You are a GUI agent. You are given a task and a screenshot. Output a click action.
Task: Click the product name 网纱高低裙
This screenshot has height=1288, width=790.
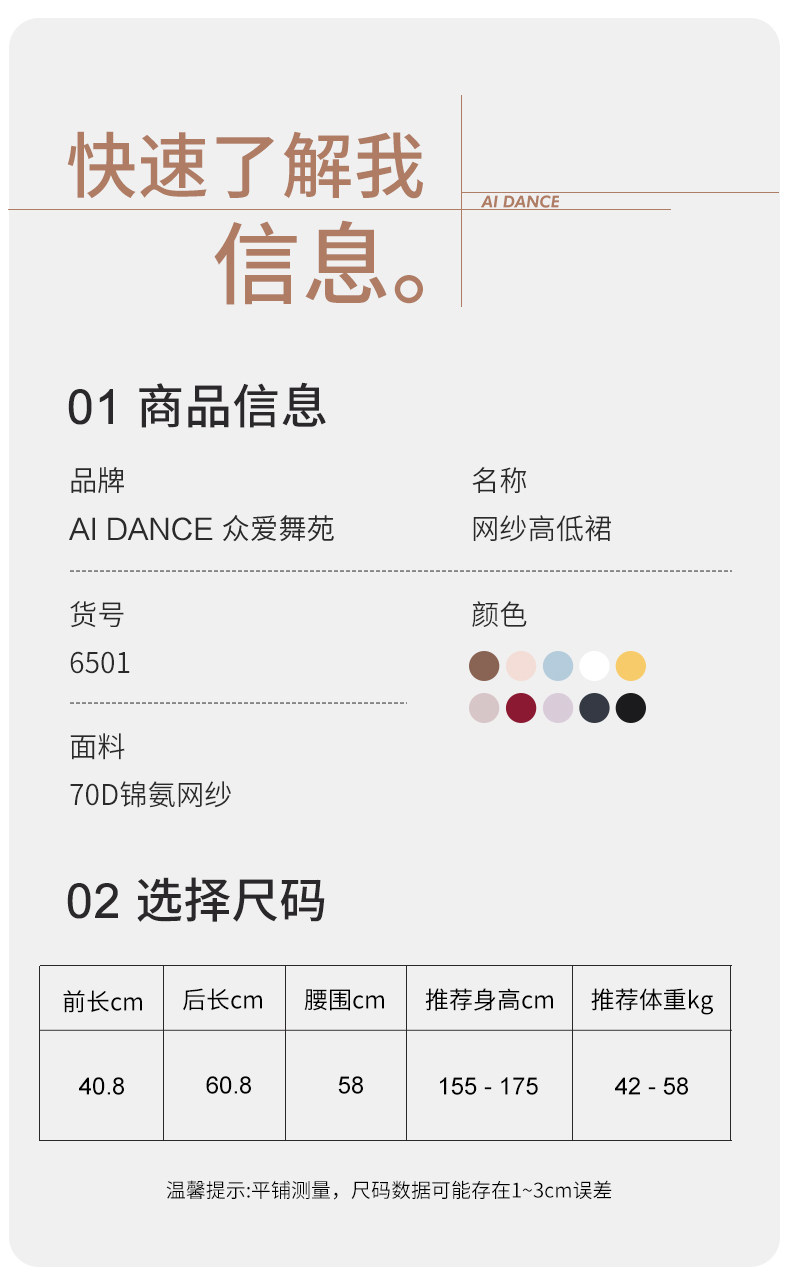(x=541, y=529)
